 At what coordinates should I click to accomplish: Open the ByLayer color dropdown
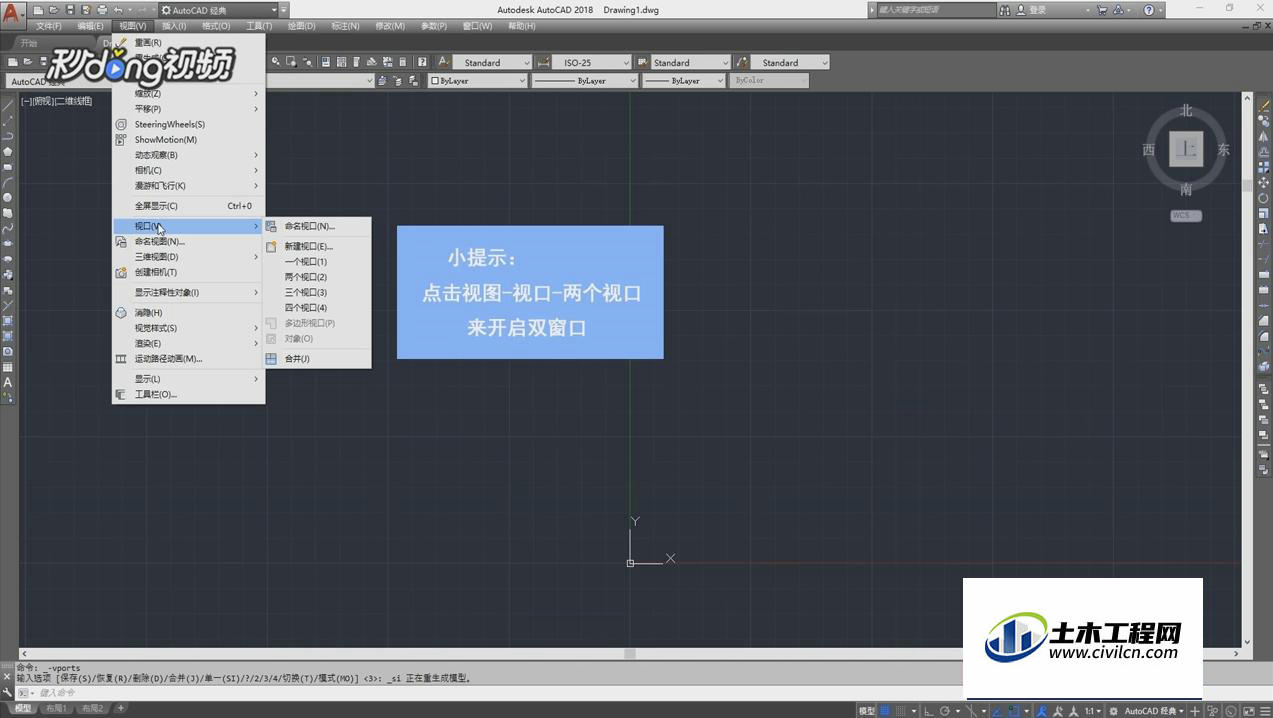click(x=478, y=81)
